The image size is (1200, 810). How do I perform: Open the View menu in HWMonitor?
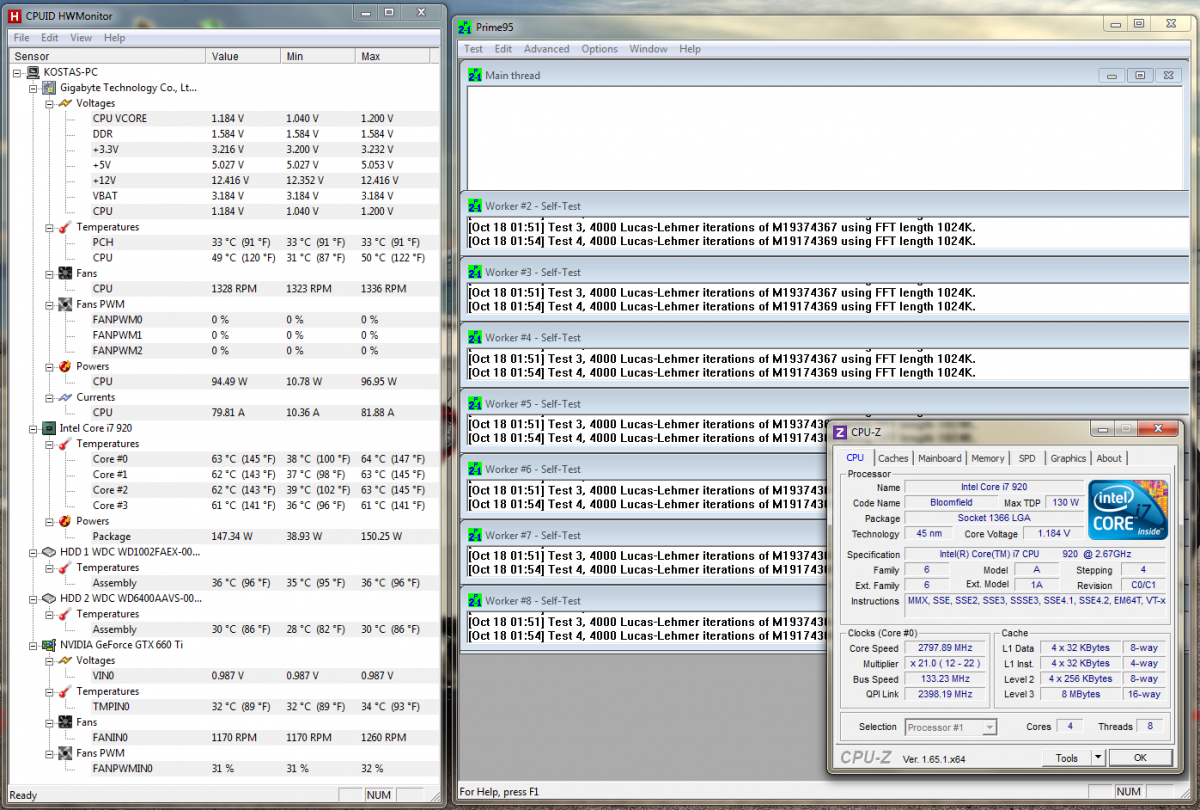81,38
